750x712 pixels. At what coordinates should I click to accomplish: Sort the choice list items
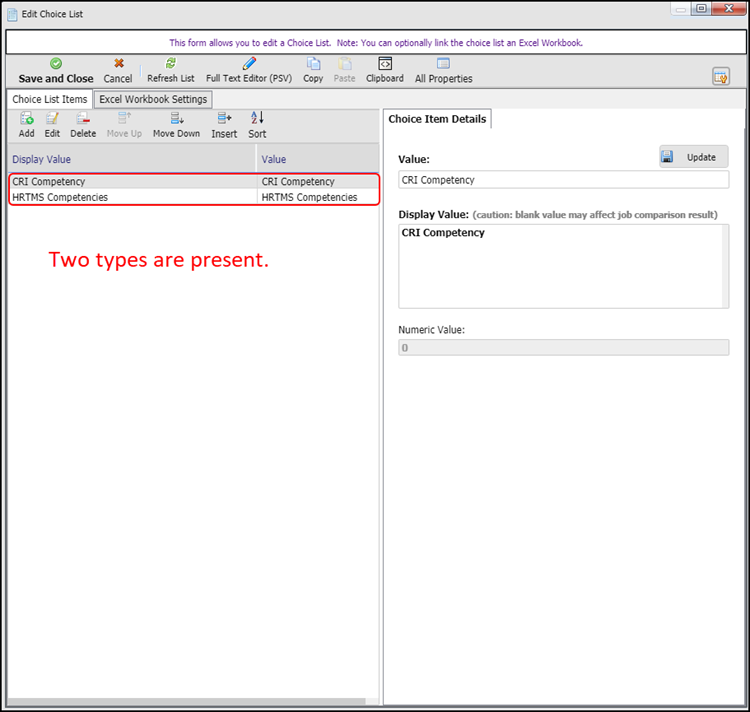coord(257,126)
